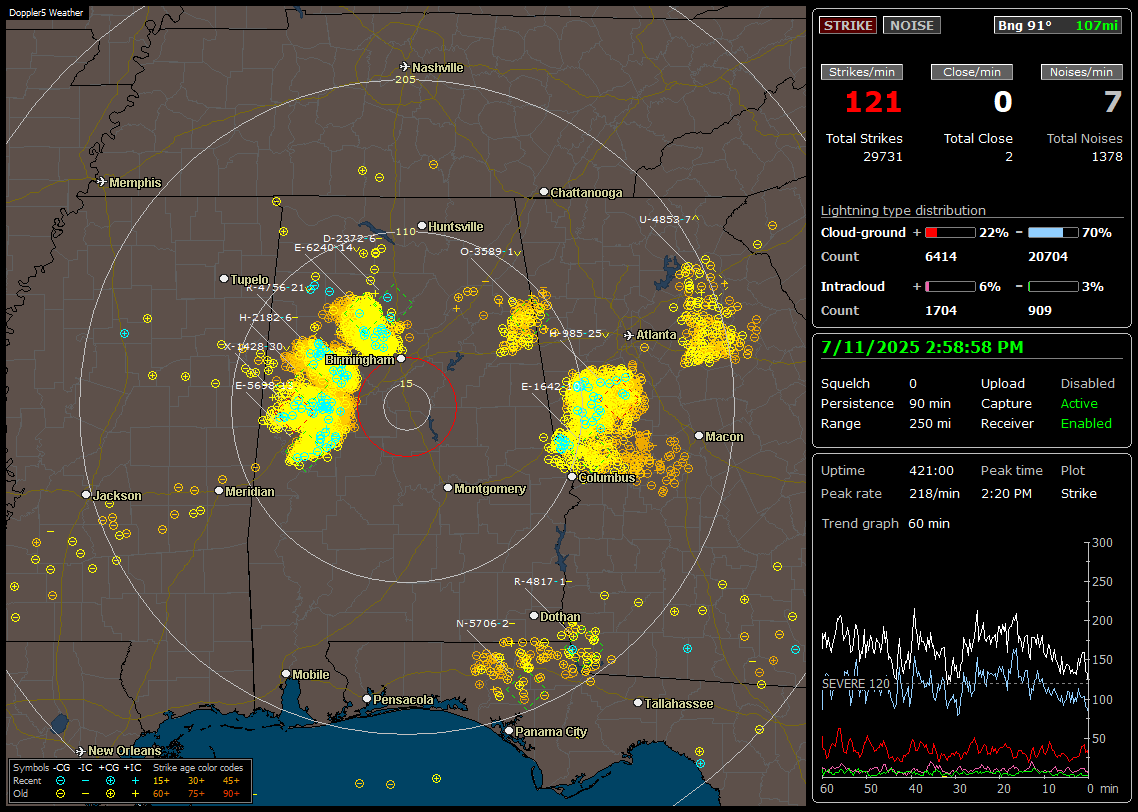Click the Noises/min header button
The height and width of the screenshot is (812, 1138).
tap(1081, 72)
